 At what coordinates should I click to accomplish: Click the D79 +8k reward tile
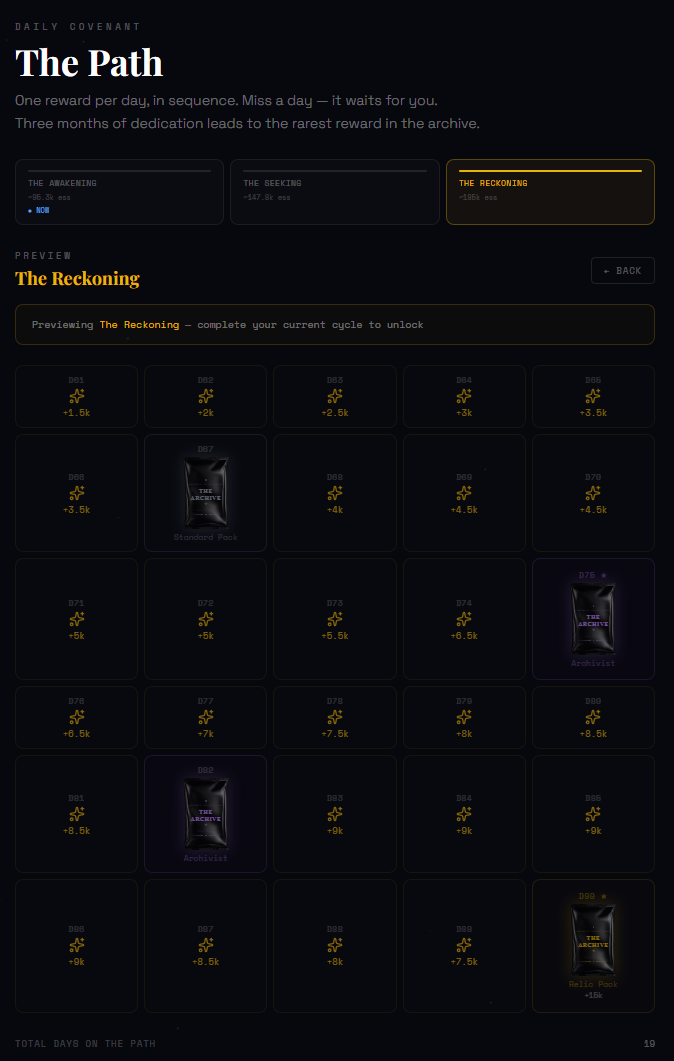tap(464, 717)
